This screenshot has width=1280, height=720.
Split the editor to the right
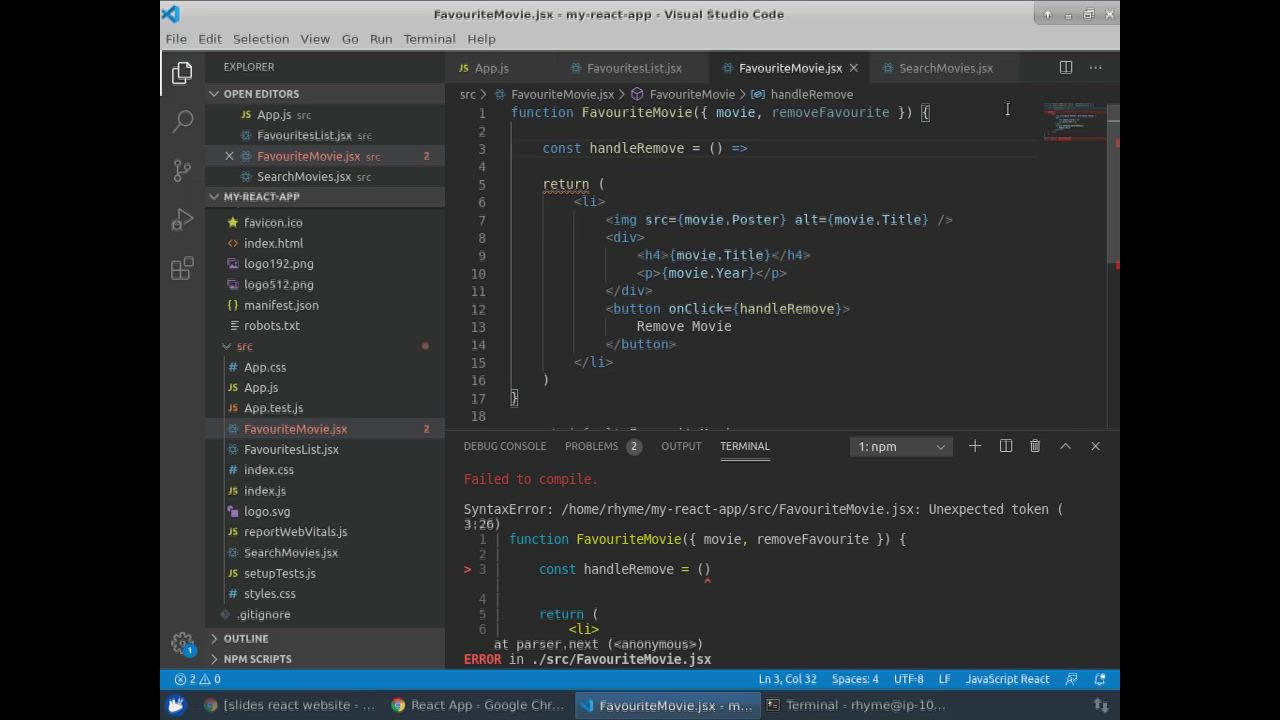pos(1066,68)
